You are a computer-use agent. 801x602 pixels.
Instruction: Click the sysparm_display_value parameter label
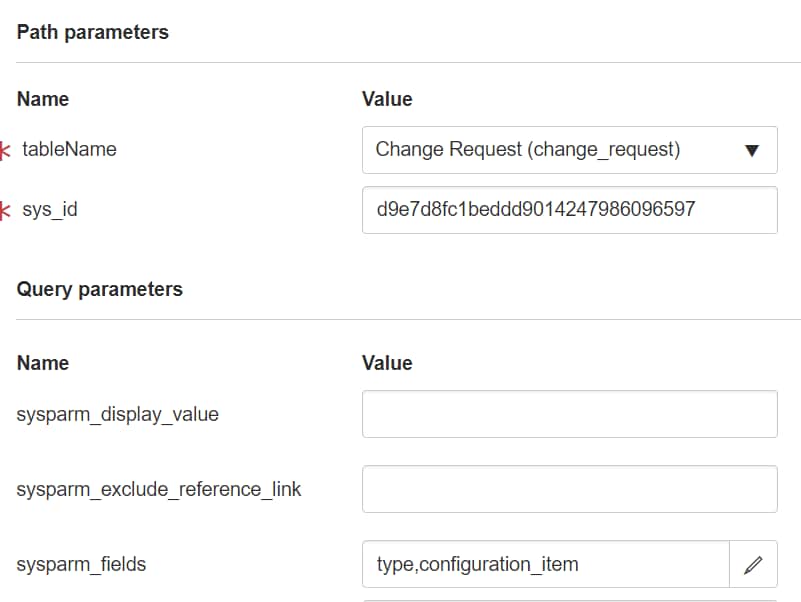tap(117, 414)
